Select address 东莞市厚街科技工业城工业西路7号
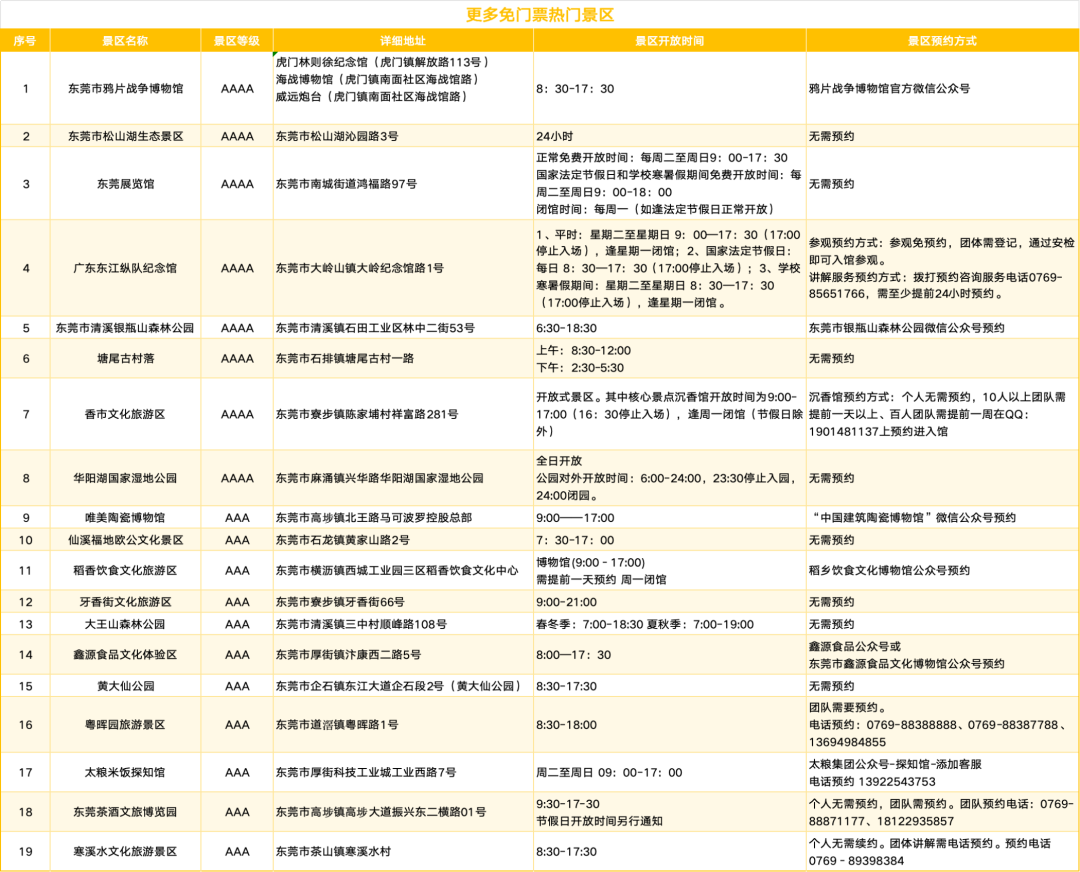 pos(366,772)
